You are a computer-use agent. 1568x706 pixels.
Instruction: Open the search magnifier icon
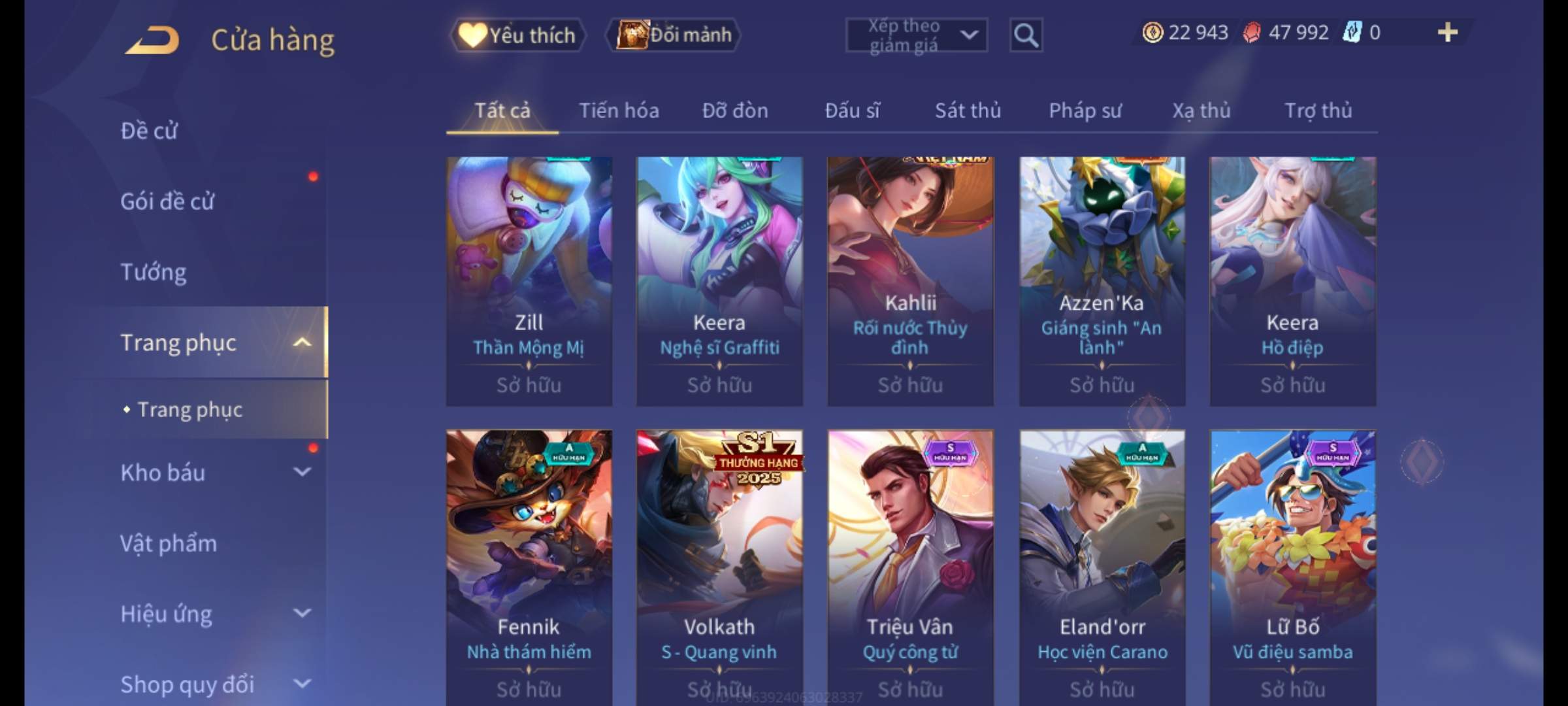tap(1026, 35)
